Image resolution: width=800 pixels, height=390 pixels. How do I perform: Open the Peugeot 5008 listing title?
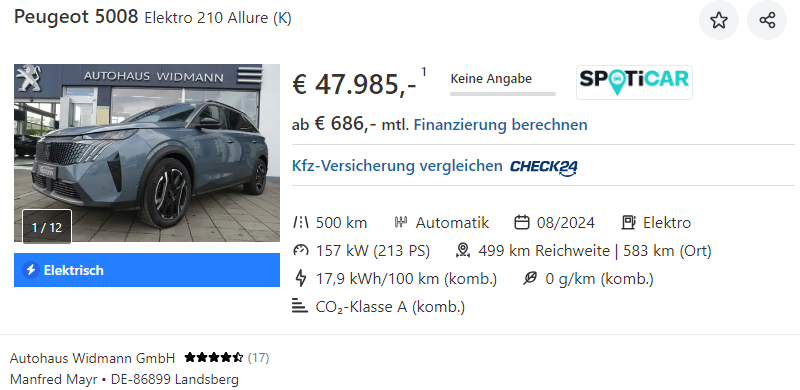coord(153,17)
